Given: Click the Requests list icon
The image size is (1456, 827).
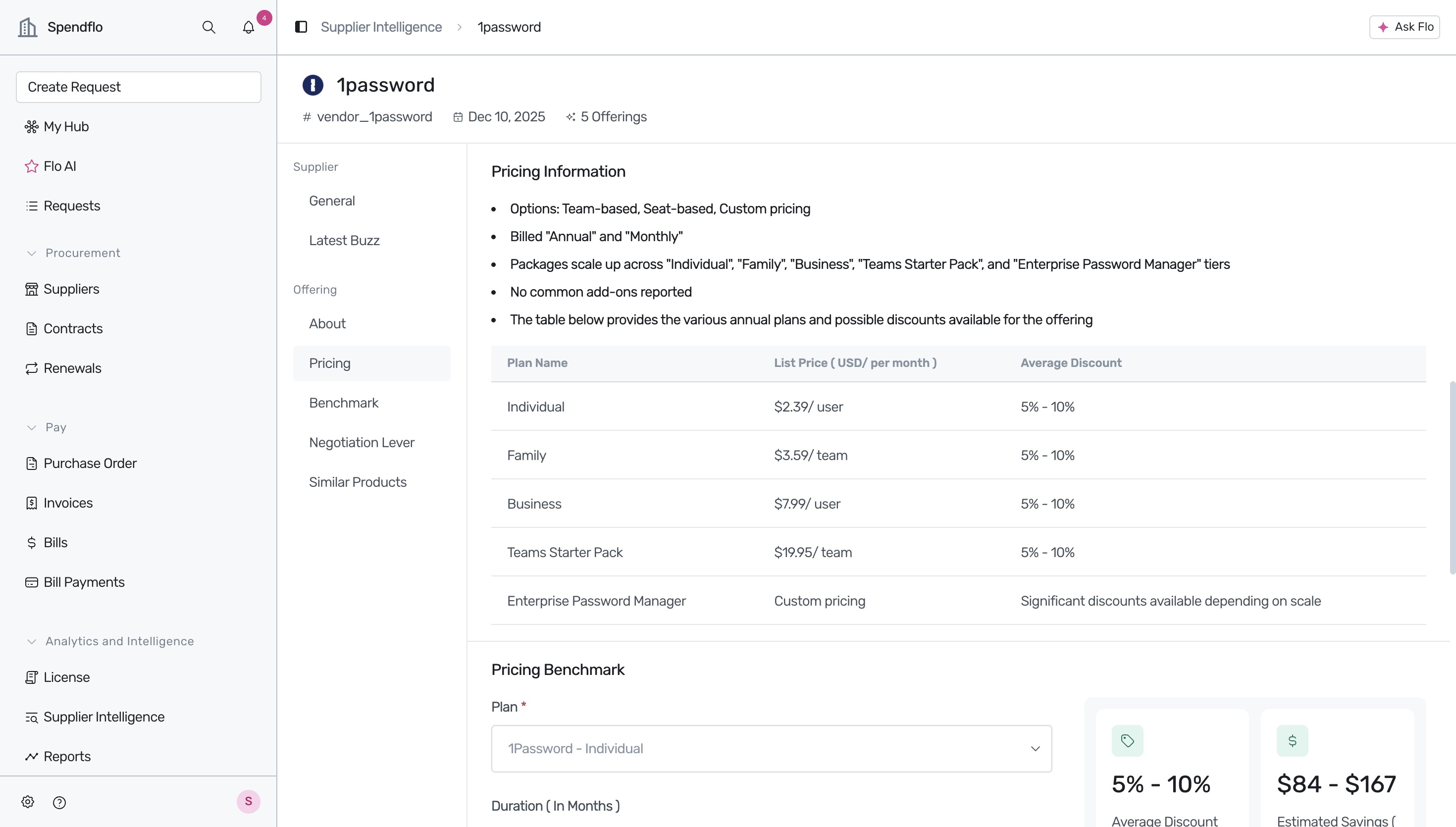Looking at the screenshot, I should coord(31,206).
